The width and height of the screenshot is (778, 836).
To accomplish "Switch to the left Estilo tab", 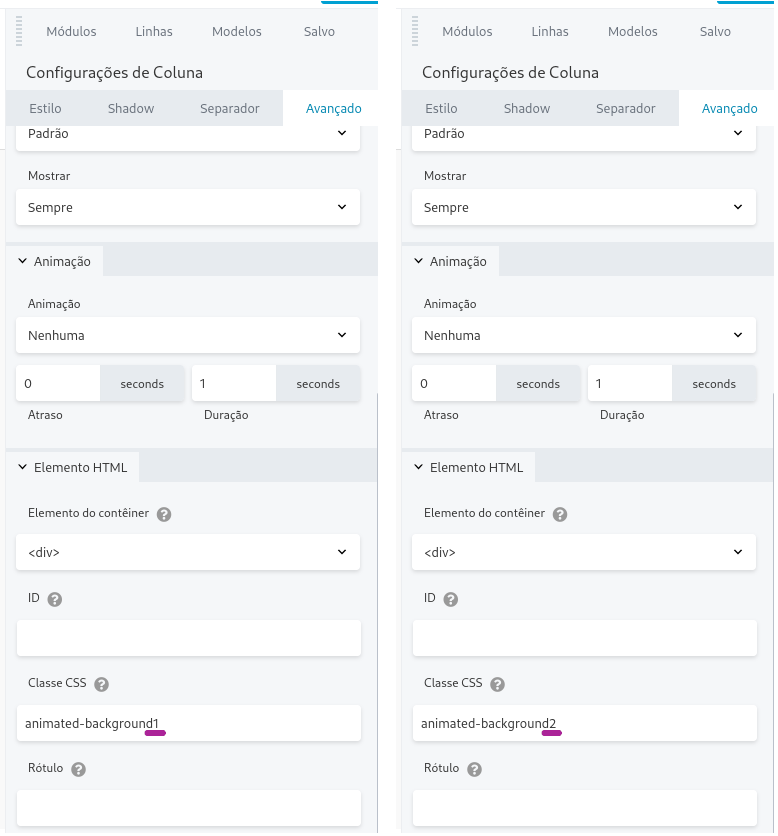I will click(x=45, y=108).
